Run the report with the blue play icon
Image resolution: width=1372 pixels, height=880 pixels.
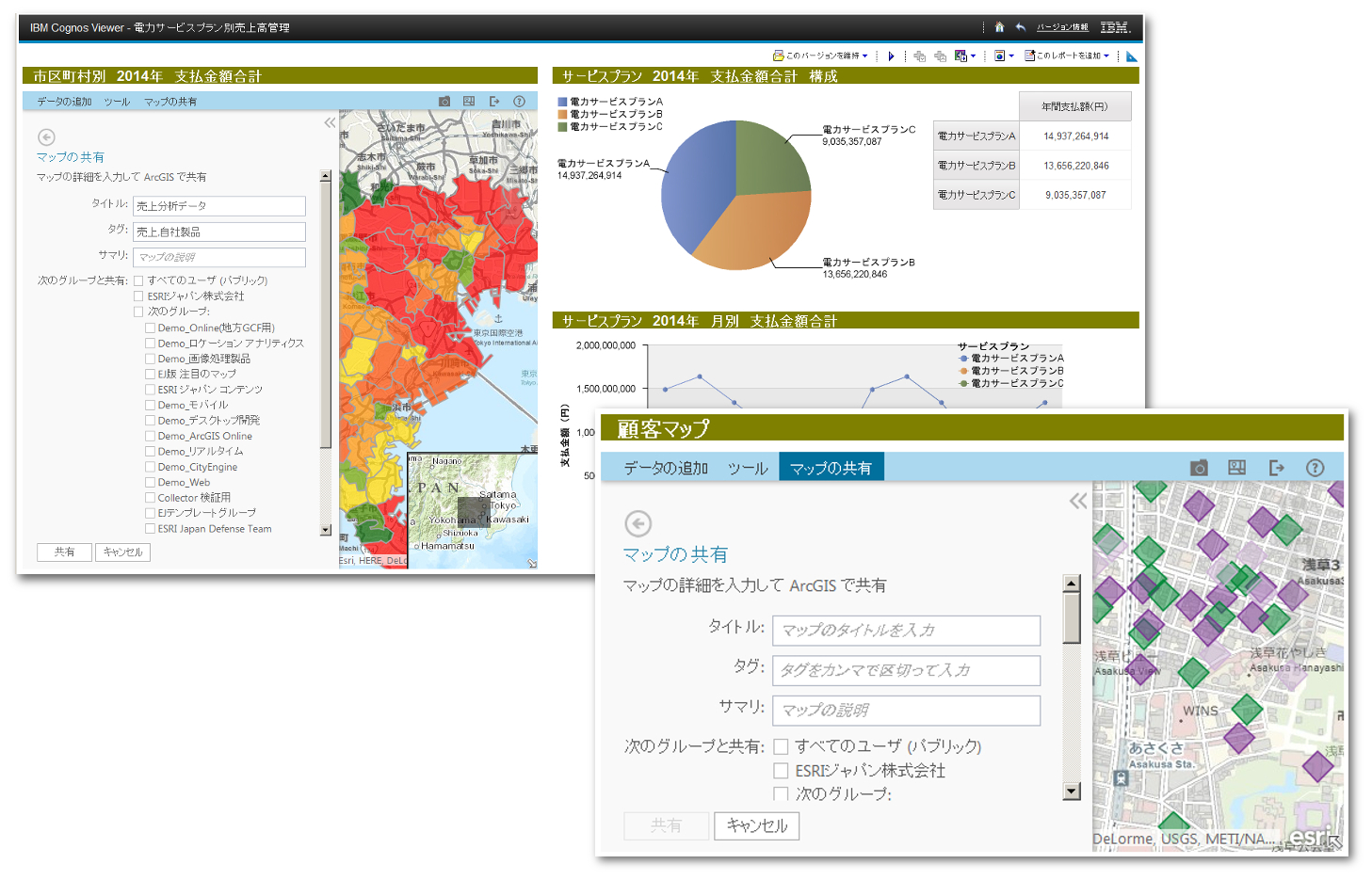(891, 56)
